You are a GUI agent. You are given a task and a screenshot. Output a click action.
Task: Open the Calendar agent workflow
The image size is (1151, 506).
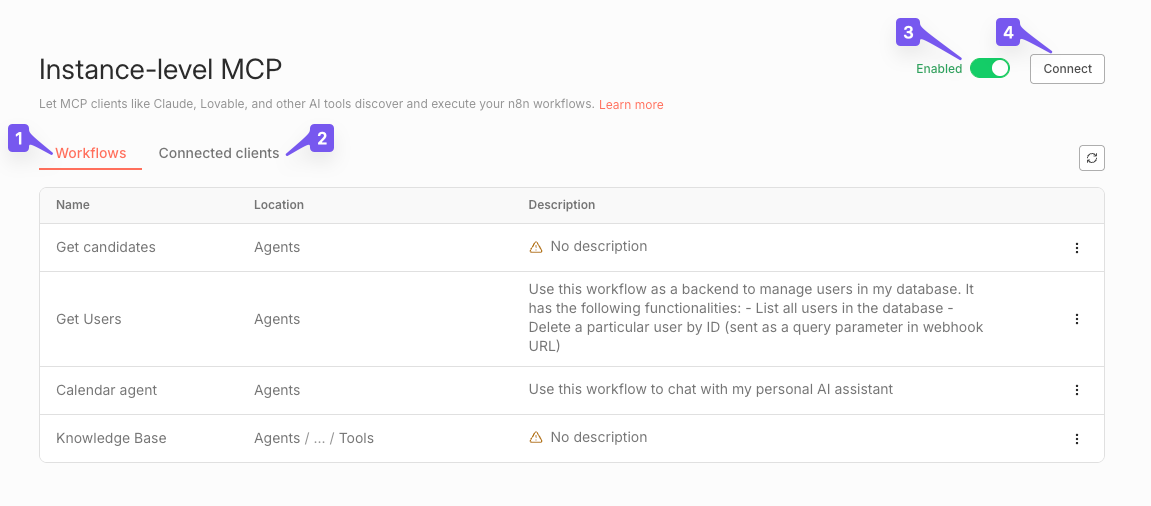click(x=107, y=390)
